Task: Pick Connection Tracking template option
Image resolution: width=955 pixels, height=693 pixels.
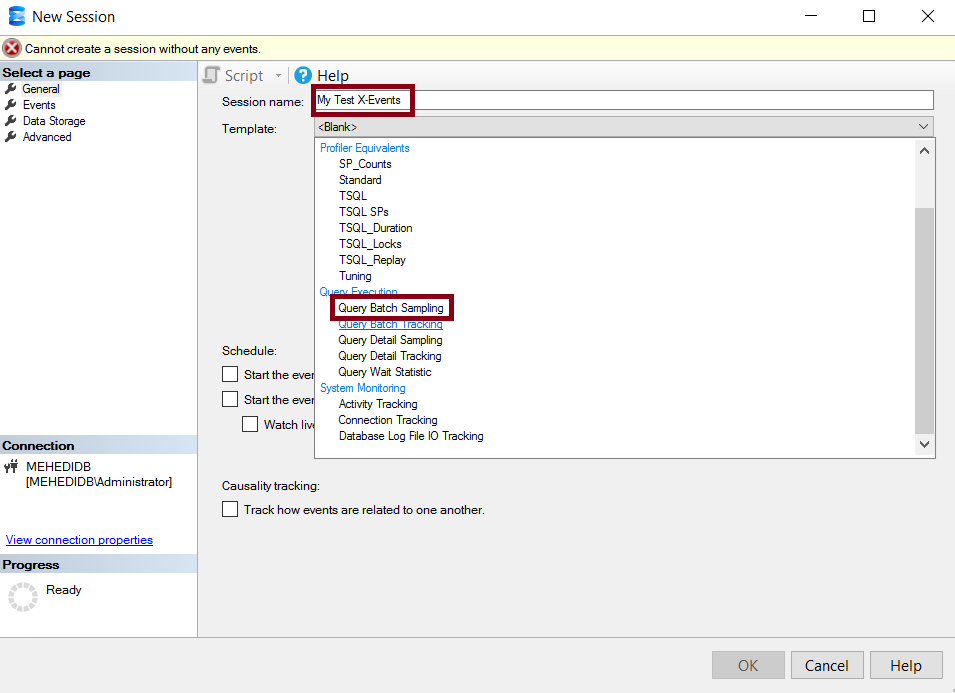Action: [x=388, y=420]
